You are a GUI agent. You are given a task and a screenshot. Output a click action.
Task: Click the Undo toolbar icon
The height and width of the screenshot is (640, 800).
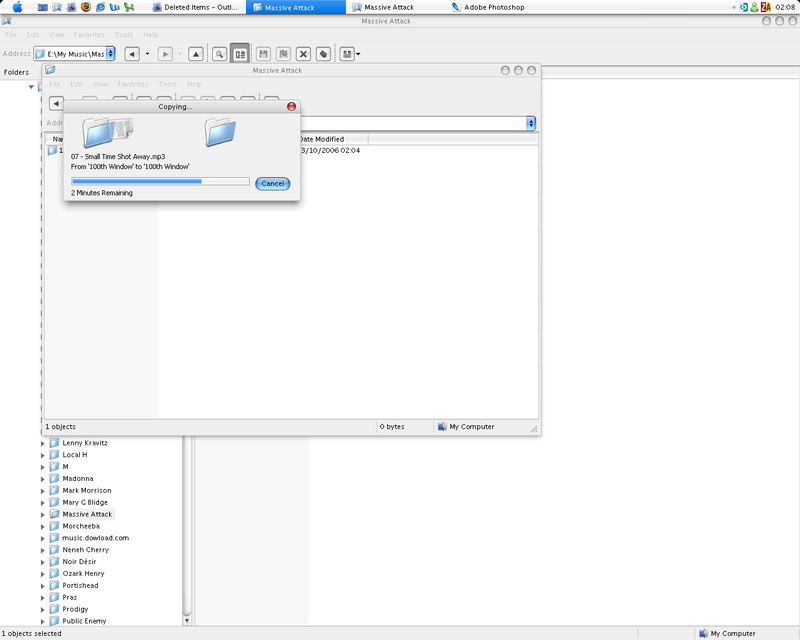[x=323, y=54]
